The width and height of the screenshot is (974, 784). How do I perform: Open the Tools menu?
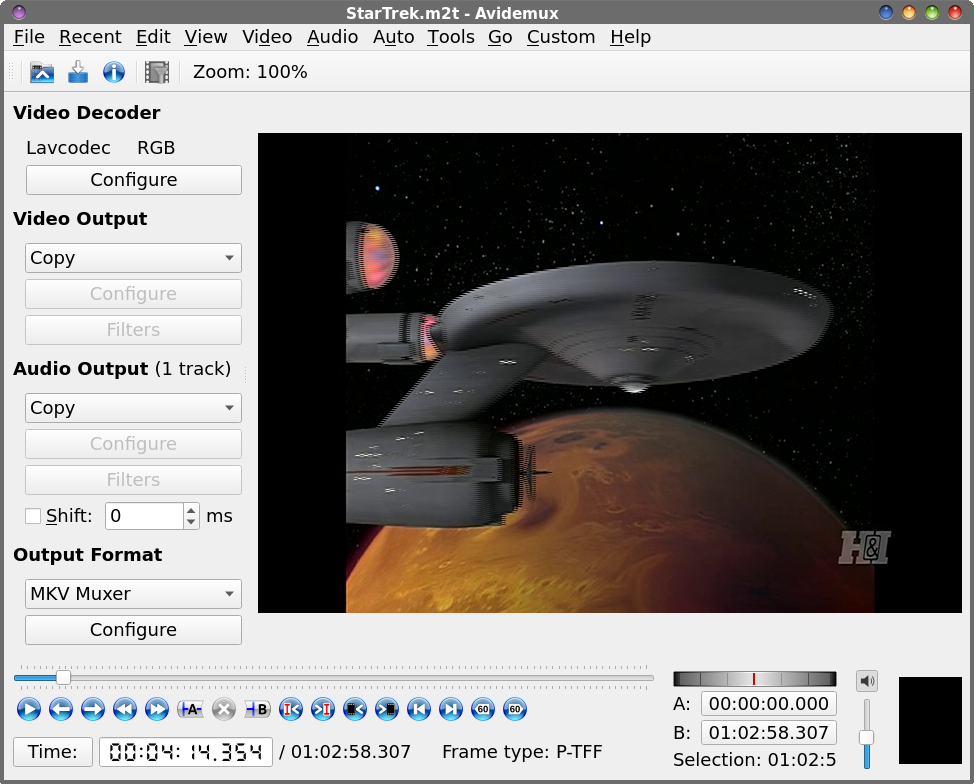[451, 37]
